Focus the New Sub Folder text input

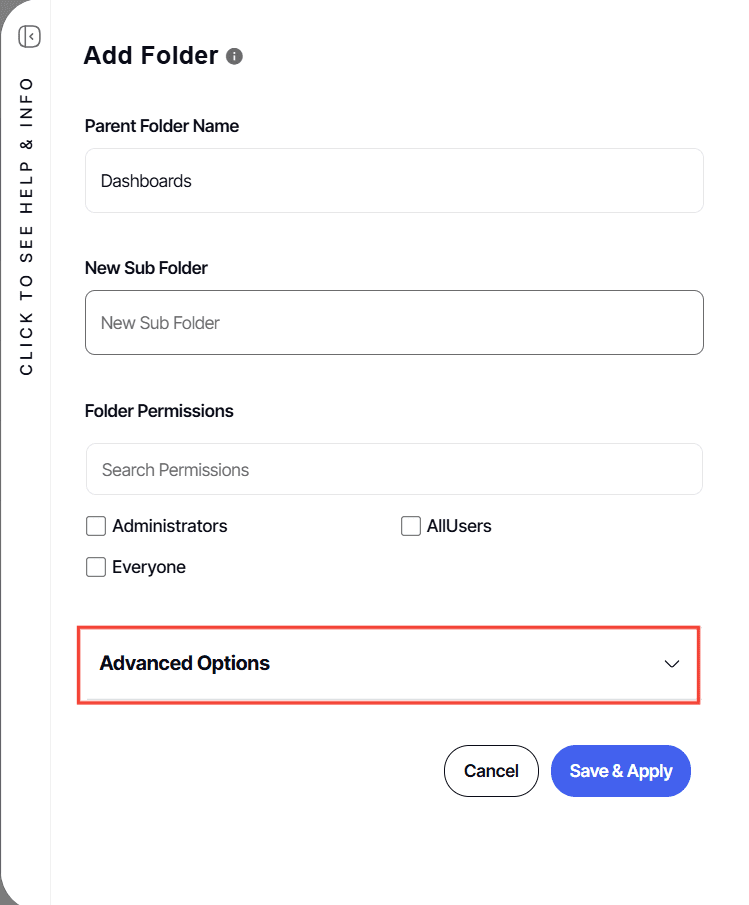pyautogui.click(x=394, y=323)
